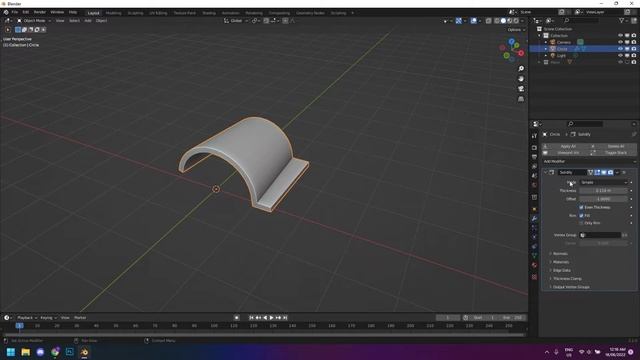
Task: Open the Object Data properties tab
Action: click(534, 256)
